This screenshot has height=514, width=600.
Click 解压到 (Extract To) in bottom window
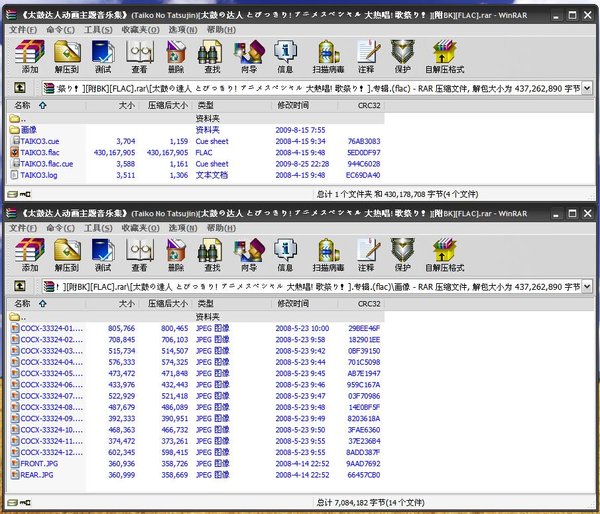pos(67,255)
